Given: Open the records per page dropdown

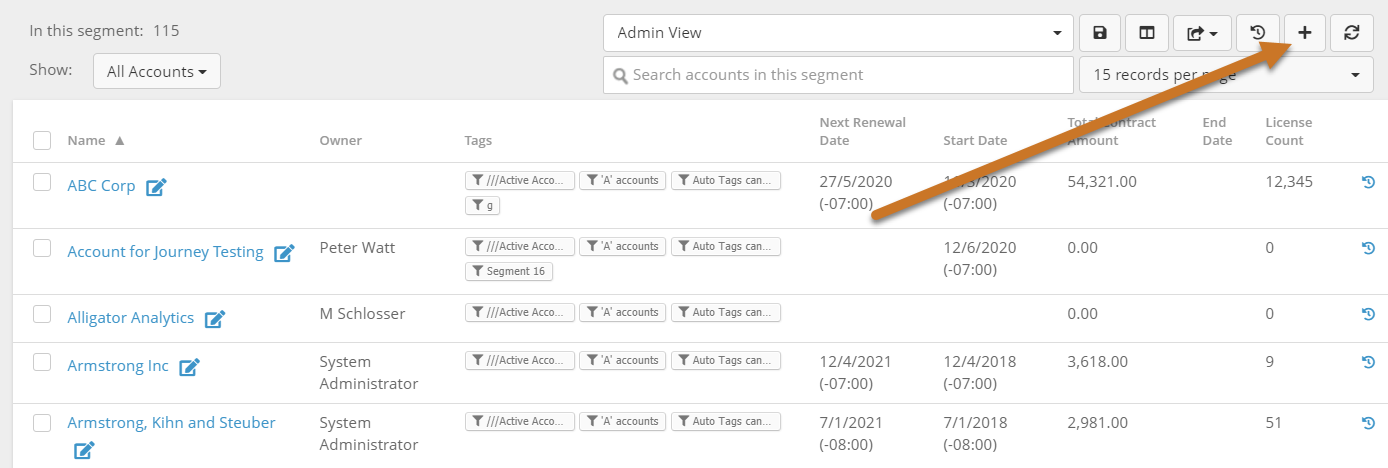Looking at the screenshot, I should click(1226, 75).
